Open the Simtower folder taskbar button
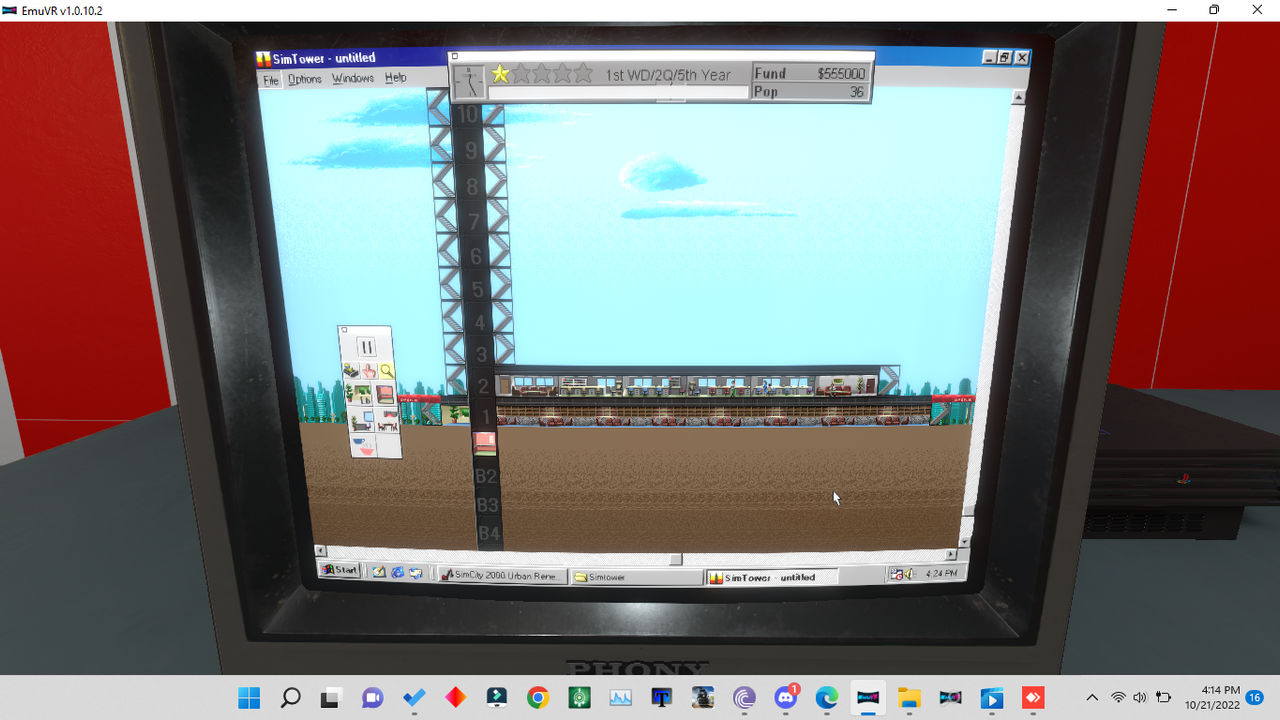Screen dimensions: 1280x720 click(636, 577)
